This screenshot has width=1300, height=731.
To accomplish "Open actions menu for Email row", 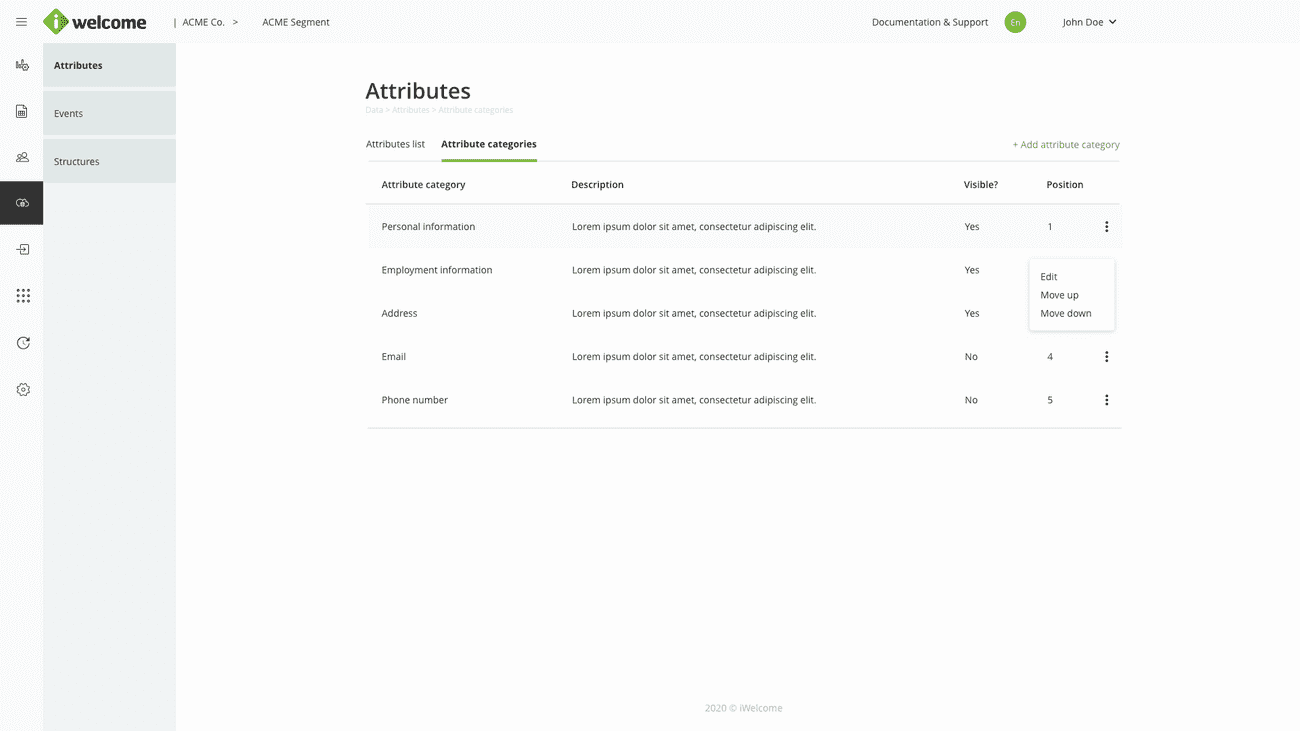I will (x=1106, y=357).
